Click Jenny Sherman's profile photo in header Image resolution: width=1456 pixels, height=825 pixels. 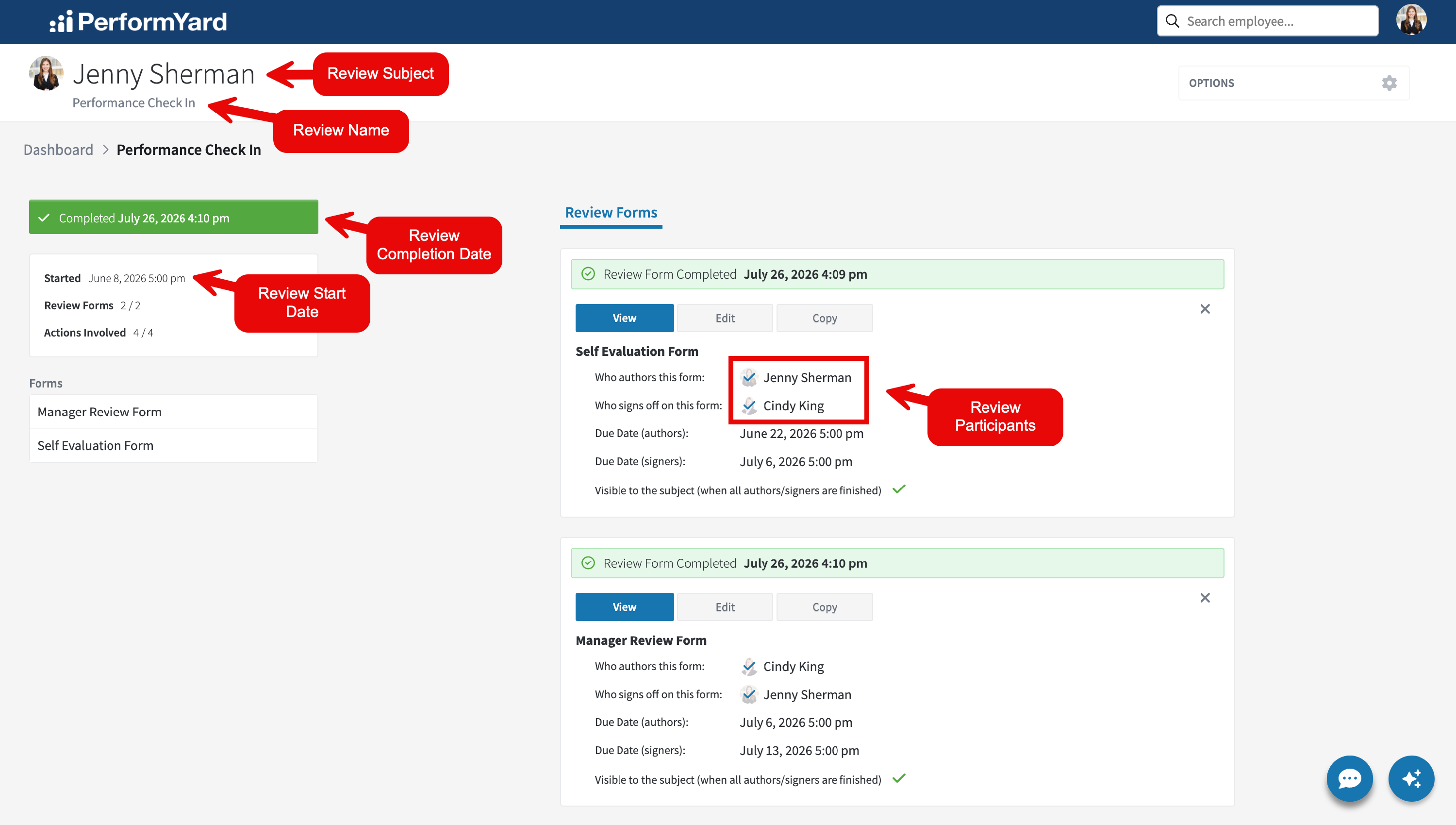pyautogui.click(x=46, y=73)
